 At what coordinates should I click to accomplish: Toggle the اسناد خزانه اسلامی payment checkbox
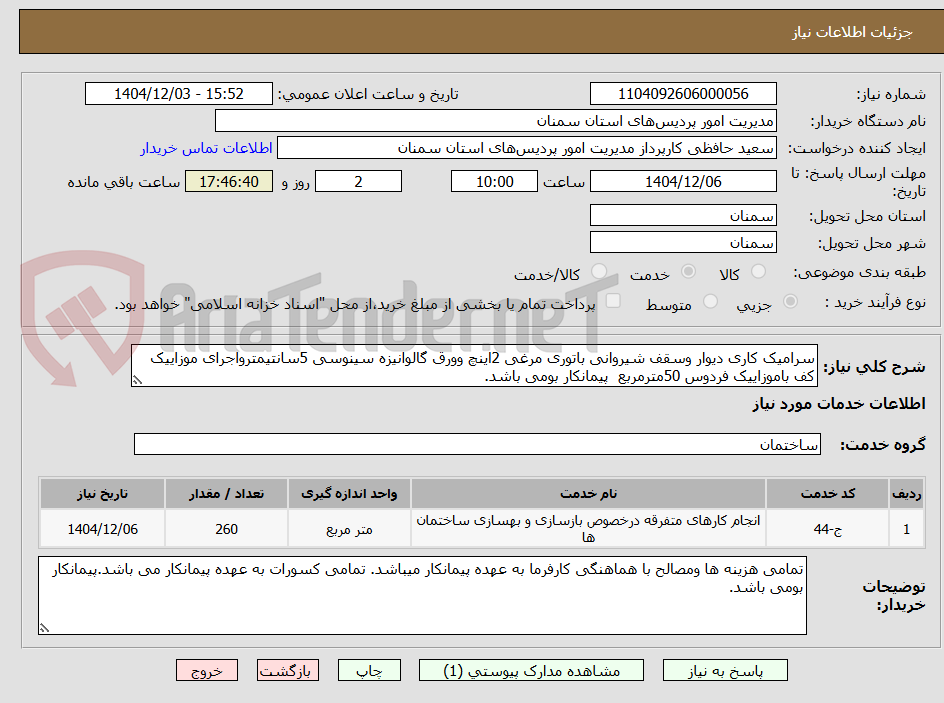613,300
